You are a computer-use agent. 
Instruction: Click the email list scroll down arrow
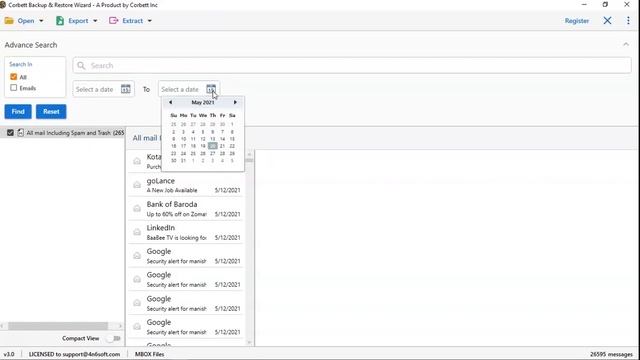pos(249,343)
